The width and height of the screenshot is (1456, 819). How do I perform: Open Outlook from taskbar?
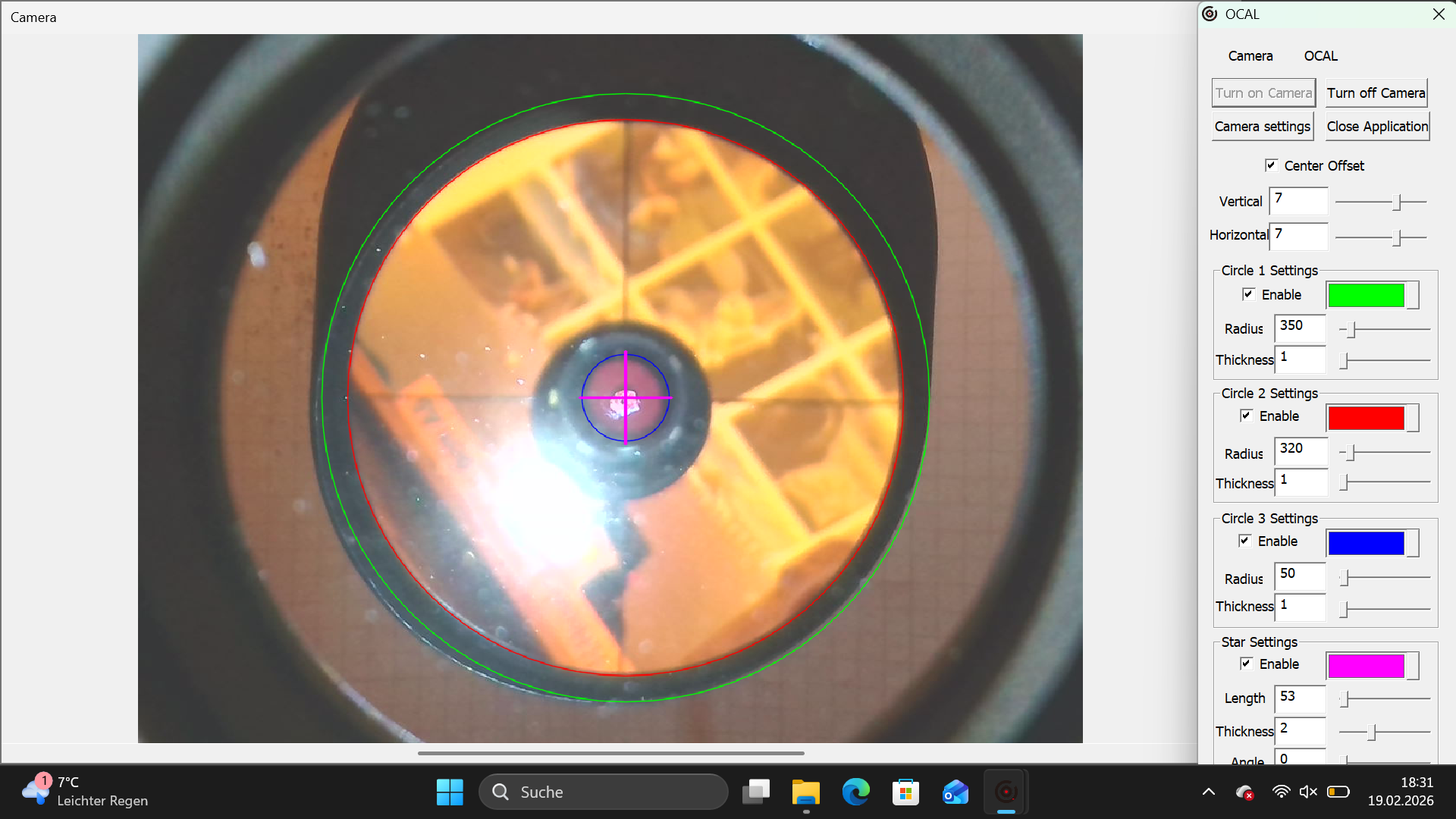click(955, 792)
